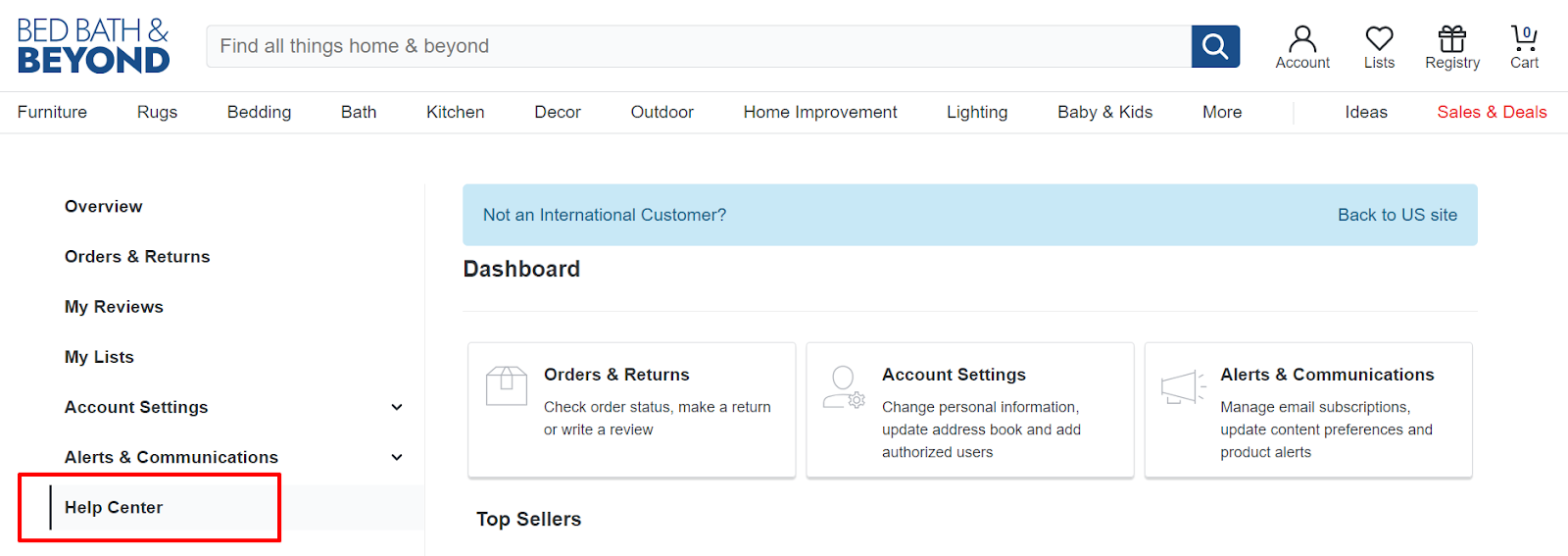Go to the Bed Bath & Beyond logo
The image size is (1568, 556).
click(x=93, y=46)
